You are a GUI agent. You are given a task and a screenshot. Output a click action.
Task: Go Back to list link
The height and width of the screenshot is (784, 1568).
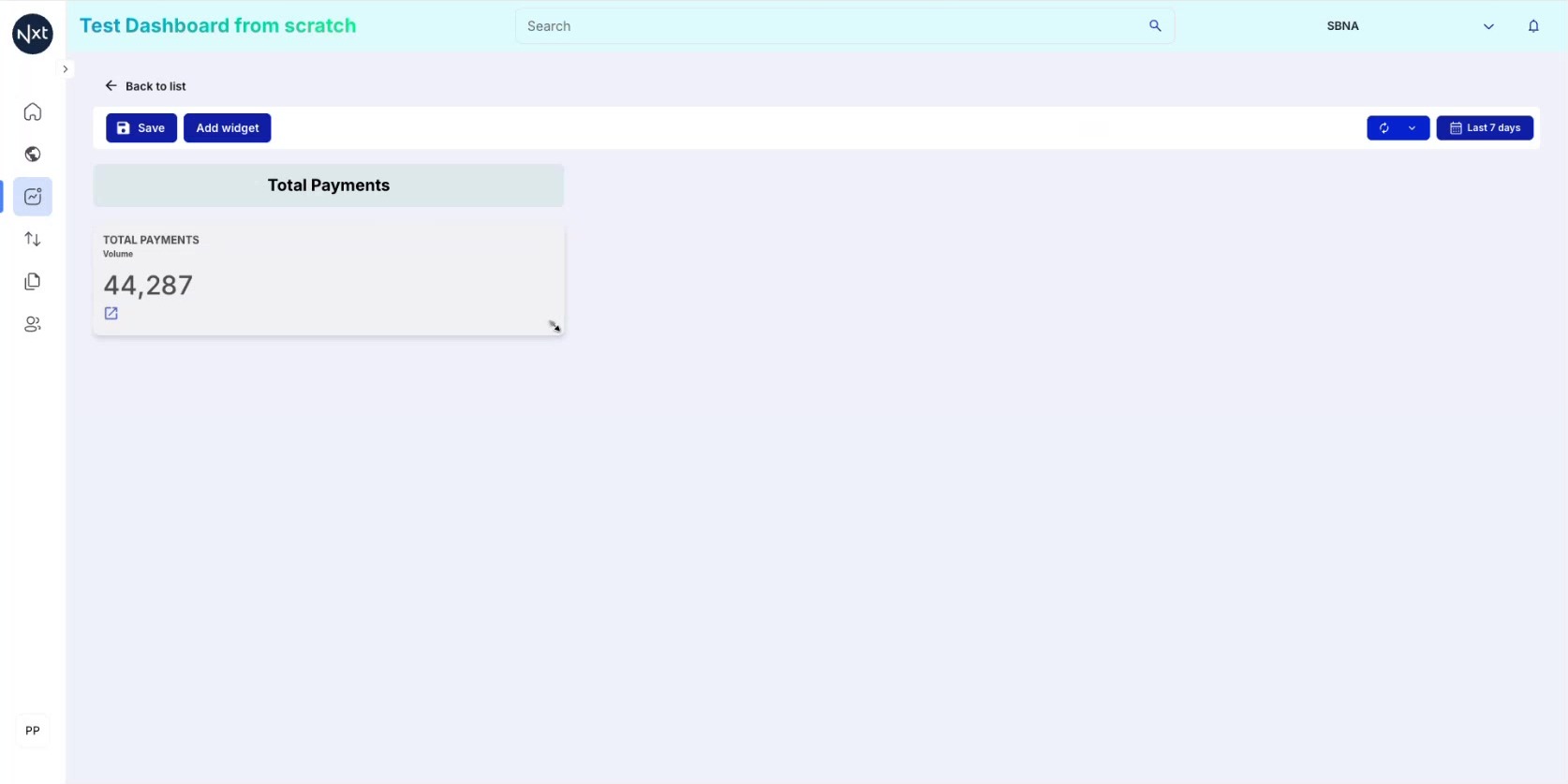[x=155, y=86]
